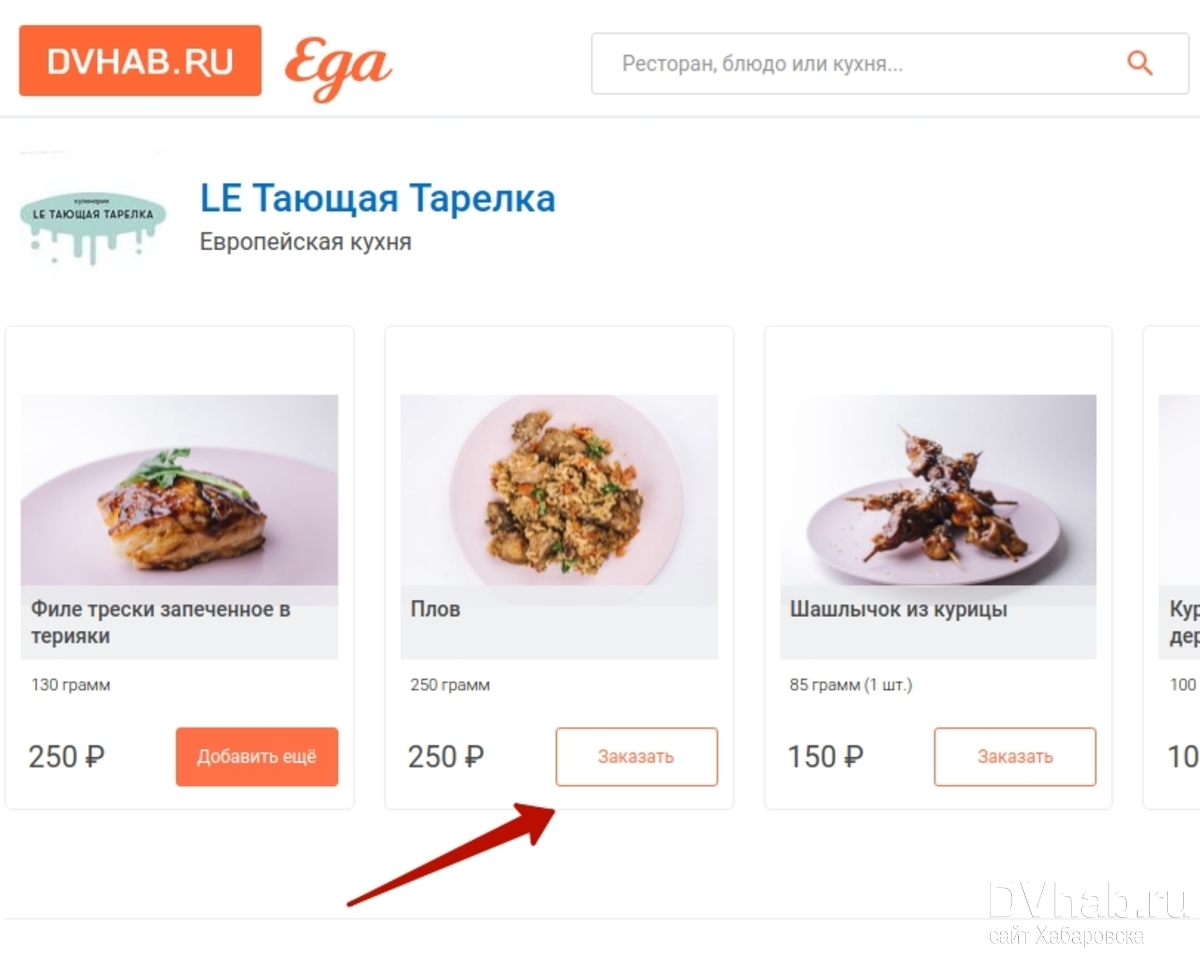Screen dimensions: 1200x958
Task: Open the baked cod fillet photo
Action: pos(180,490)
